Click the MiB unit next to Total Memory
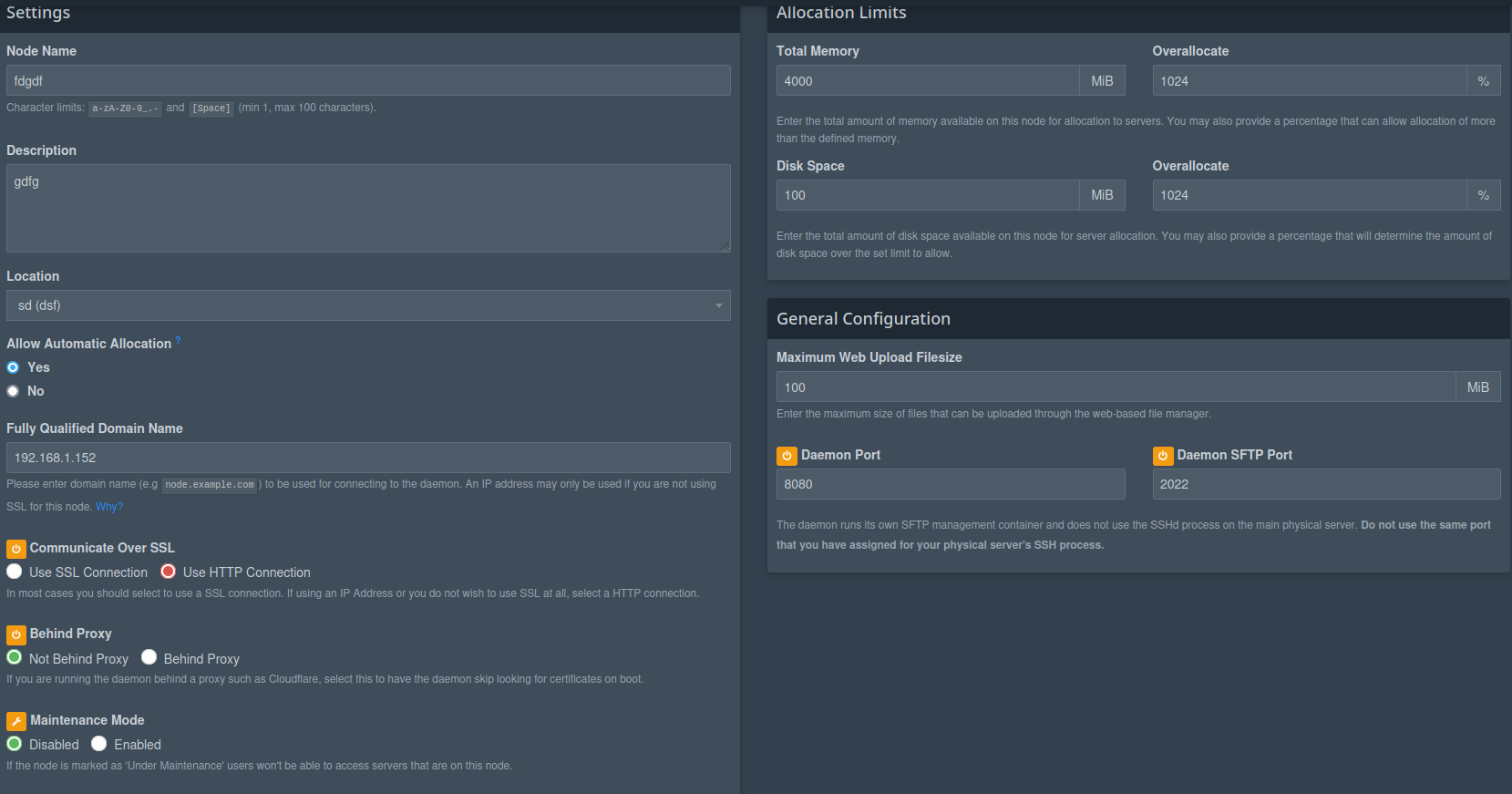1512x794 pixels. pyautogui.click(x=1103, y=80)
